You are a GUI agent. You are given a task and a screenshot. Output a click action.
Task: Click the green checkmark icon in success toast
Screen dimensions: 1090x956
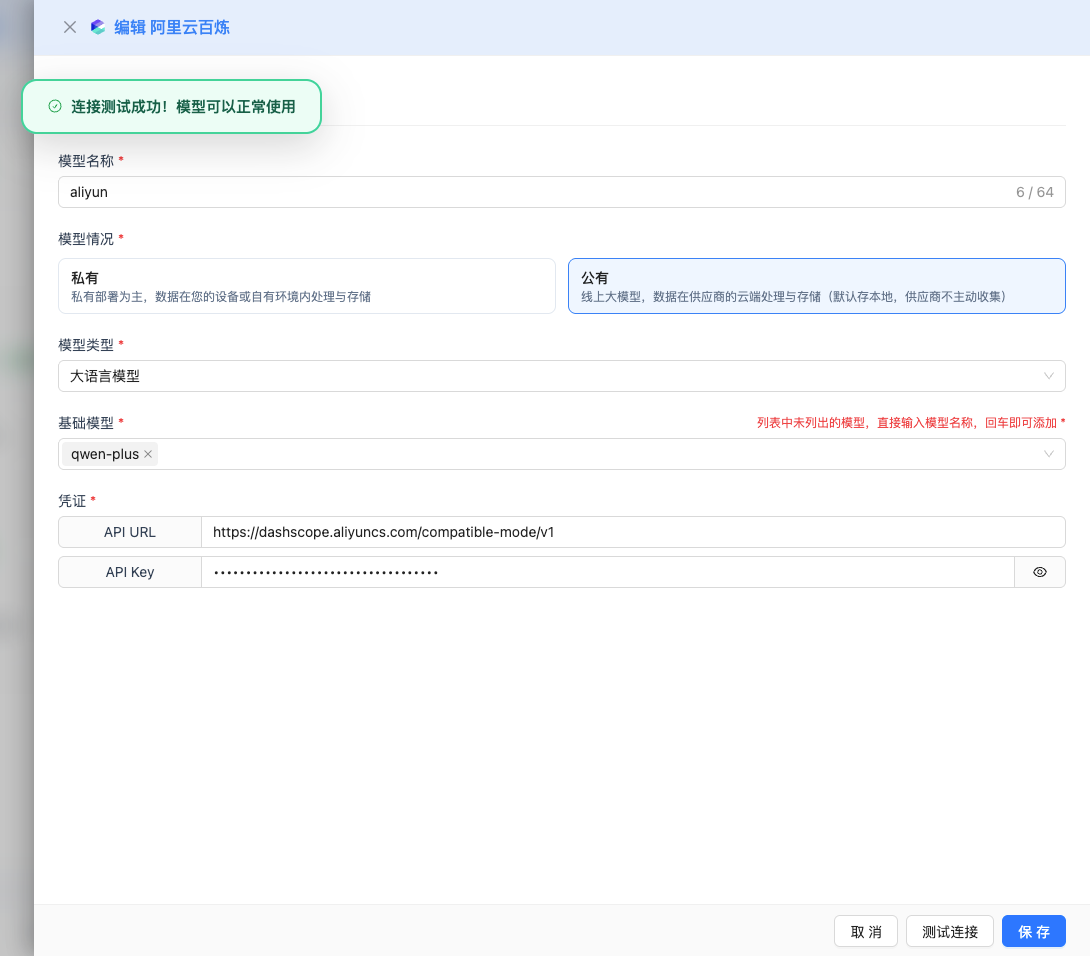pyautogui.click(x=55, y=106)
